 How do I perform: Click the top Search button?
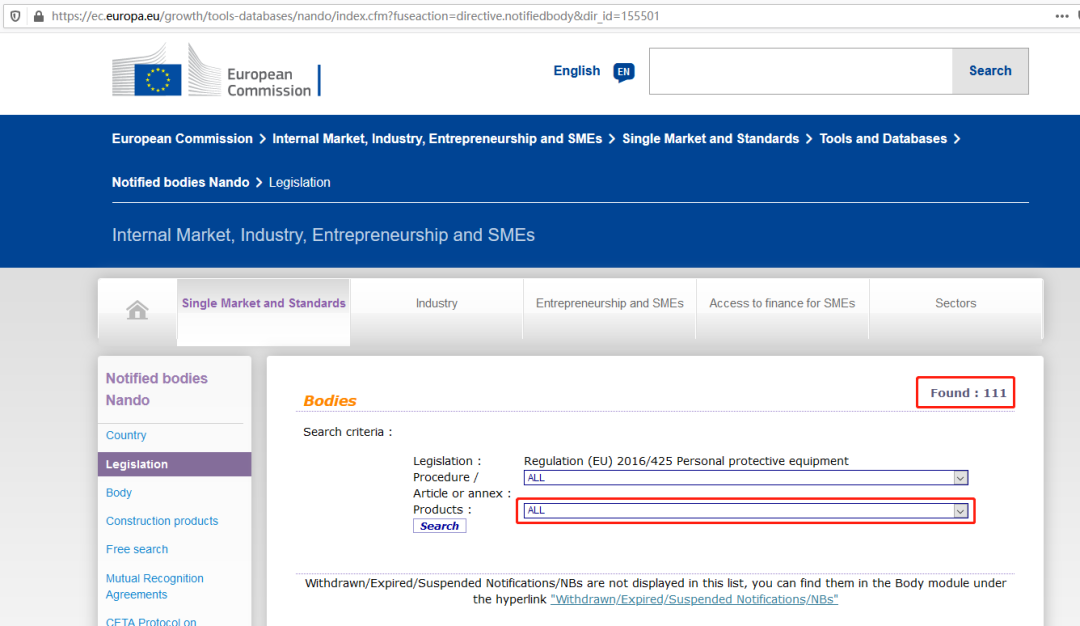990,71
